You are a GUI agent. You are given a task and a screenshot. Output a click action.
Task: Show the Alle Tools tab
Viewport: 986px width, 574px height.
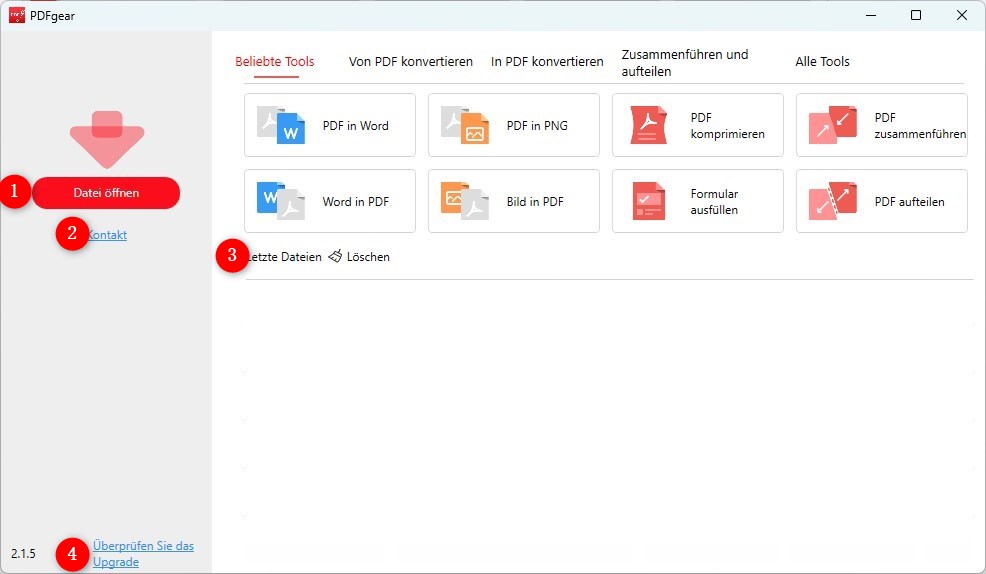823,62
